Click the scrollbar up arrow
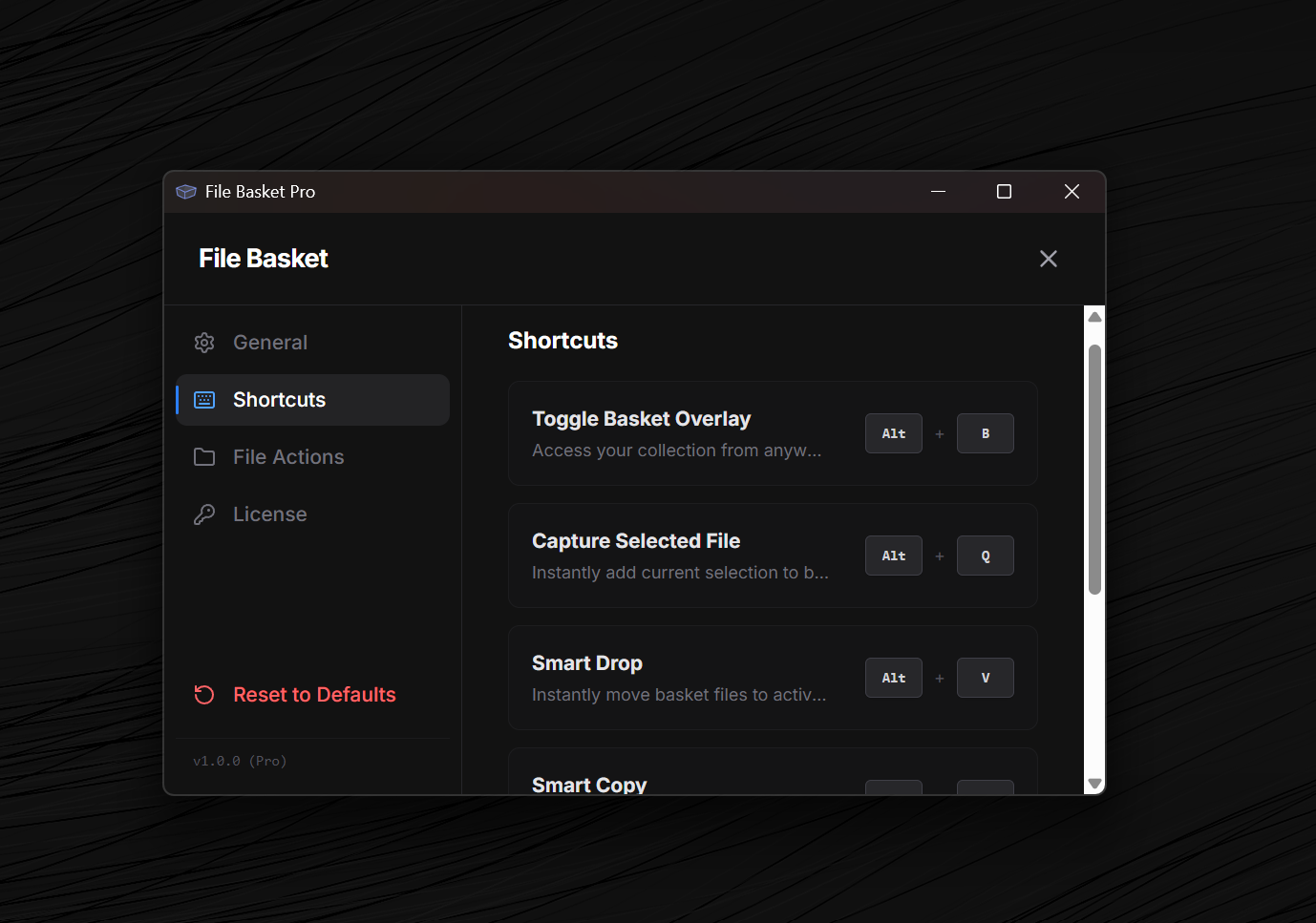The image size is (1316, 923). point(1095,317)
